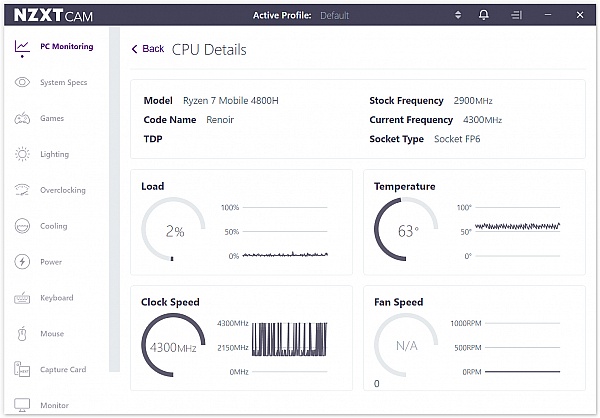Click the Current Frequency value 4300MHz
The width and height of the screenshot is (600, 418).
pyautogui.click(x=483, y=120)
